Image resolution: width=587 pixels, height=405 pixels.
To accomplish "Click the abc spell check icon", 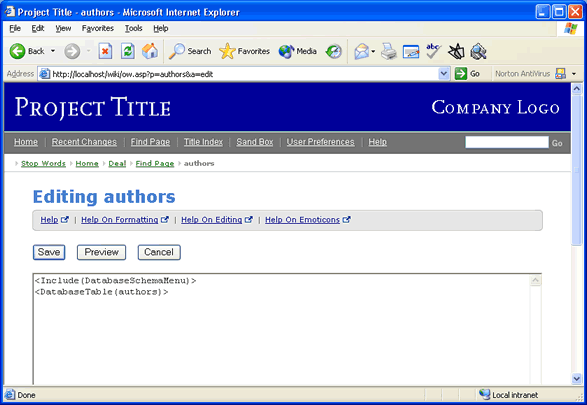I will [x=433, y=51].
